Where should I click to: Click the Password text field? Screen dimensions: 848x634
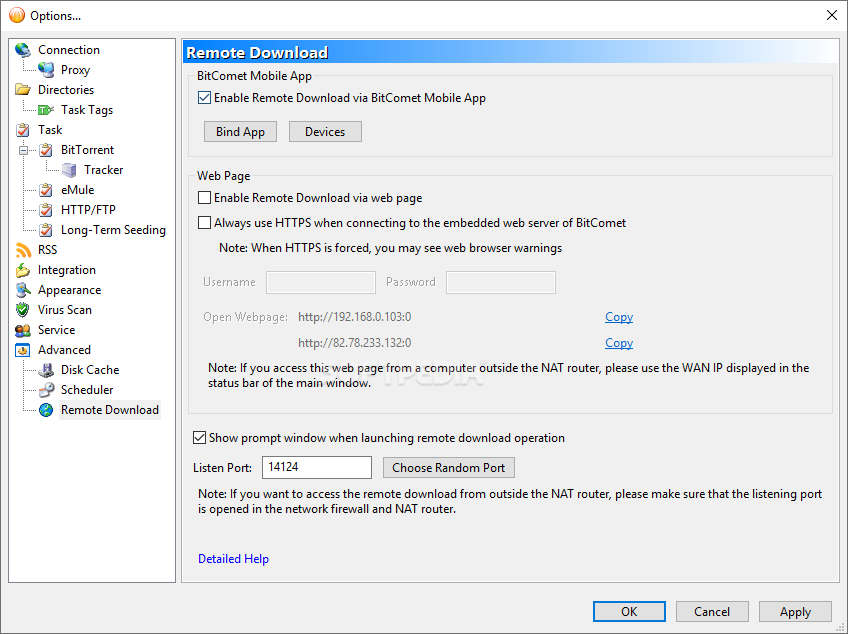(x=501, y=282)
